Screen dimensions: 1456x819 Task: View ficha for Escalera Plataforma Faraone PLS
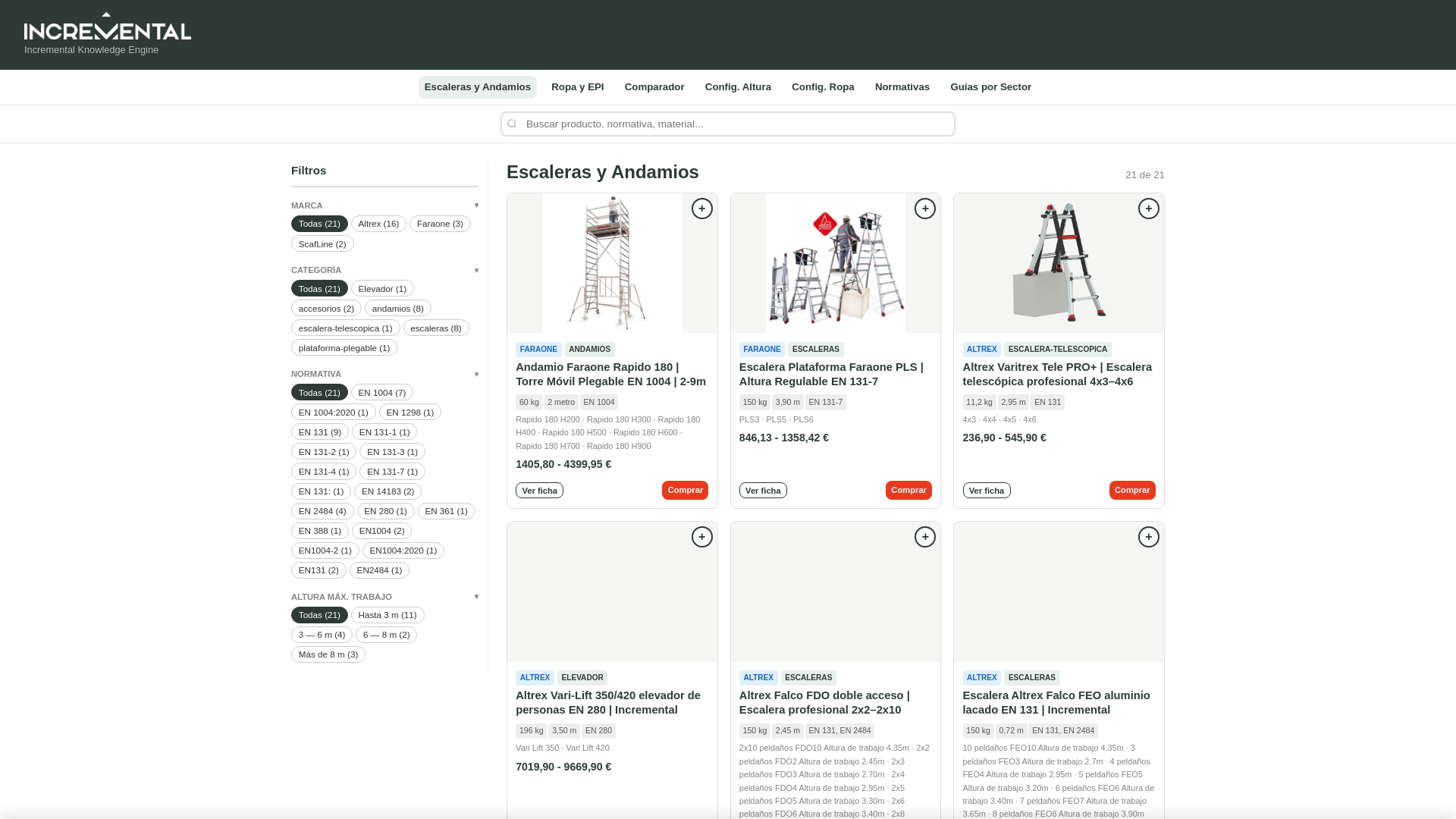[x=763, y=491]
